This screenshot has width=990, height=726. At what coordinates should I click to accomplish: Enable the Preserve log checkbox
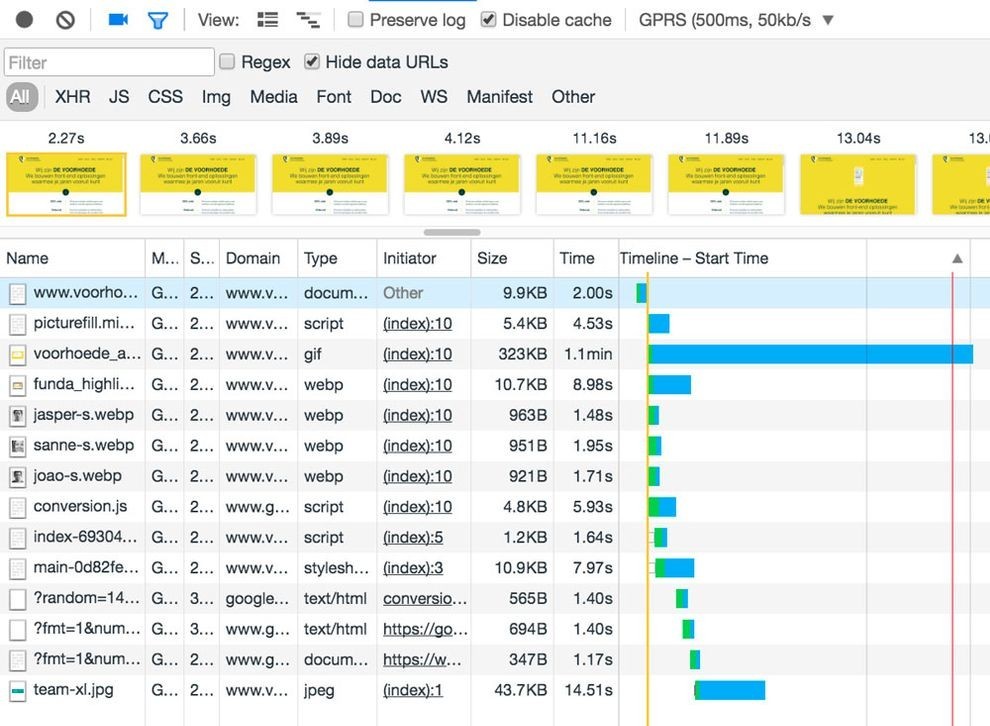pos(355,20)
